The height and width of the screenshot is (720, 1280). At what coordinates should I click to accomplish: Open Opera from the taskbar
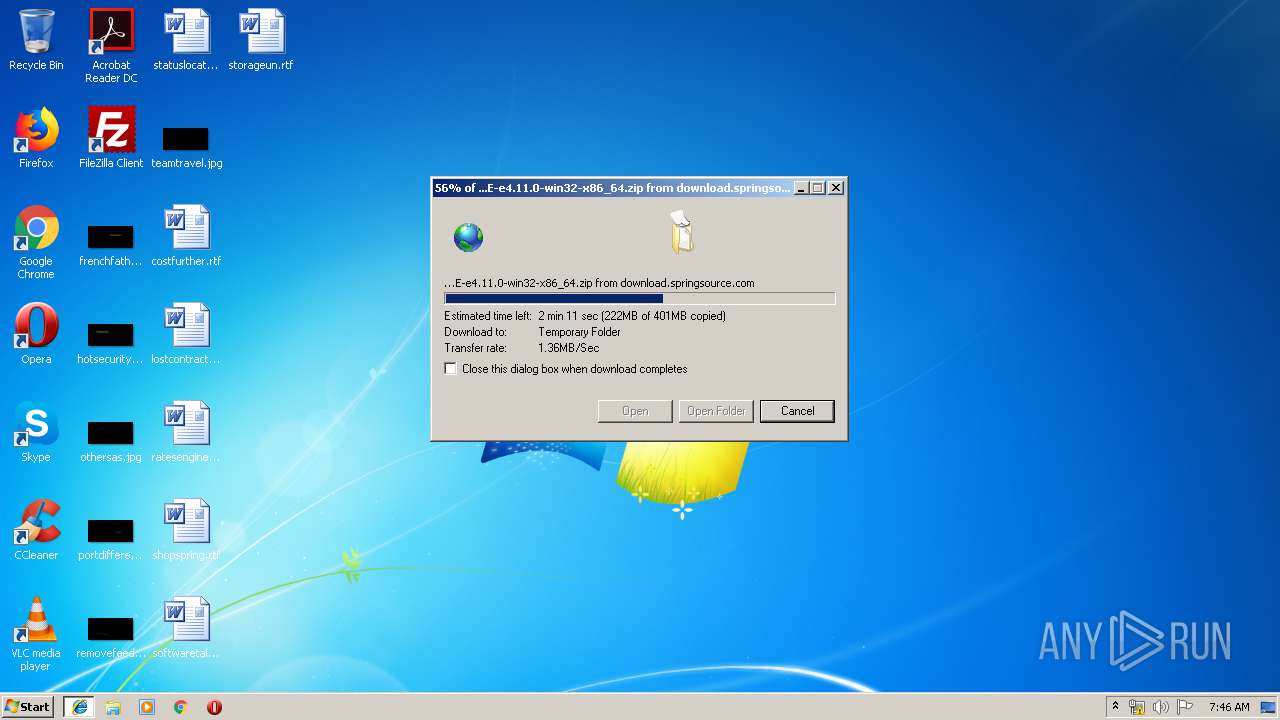tap(214, 707)
